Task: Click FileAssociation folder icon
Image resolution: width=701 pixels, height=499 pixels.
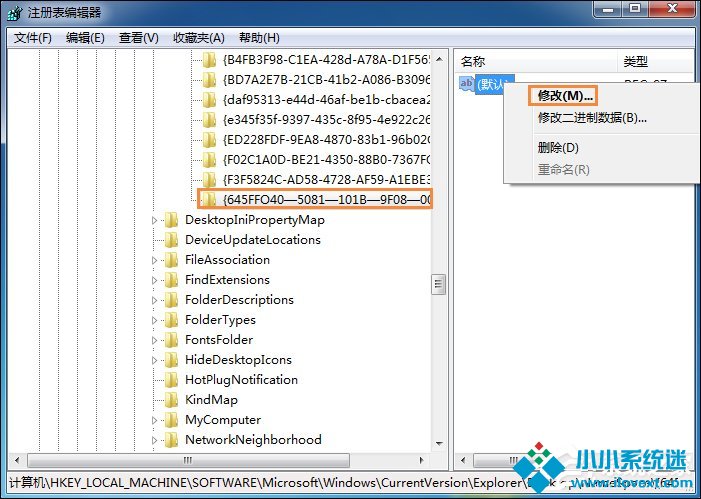Action: pyautogui.click(x=171, y=260)
